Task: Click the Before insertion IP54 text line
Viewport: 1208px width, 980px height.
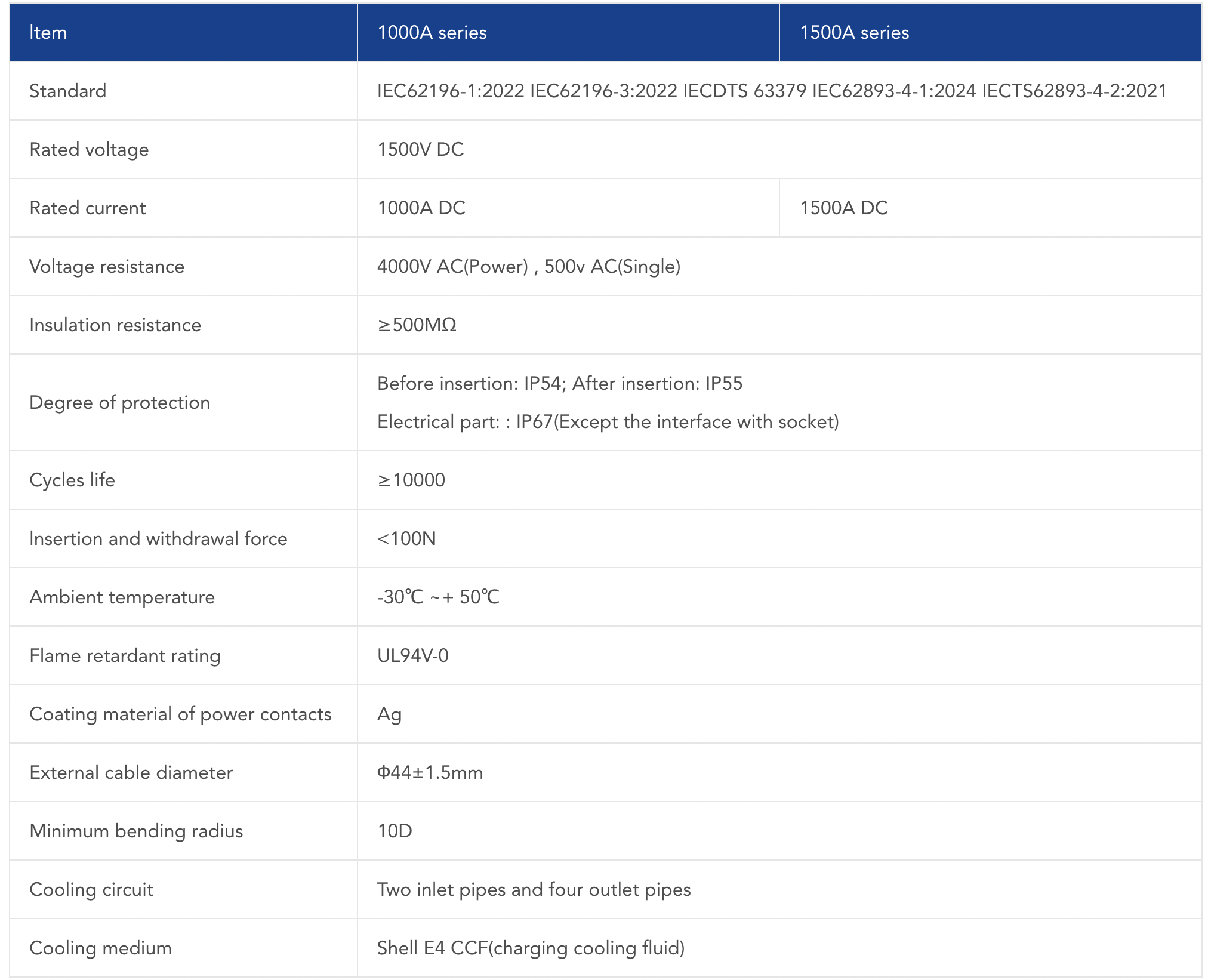Action: (560, 383)
